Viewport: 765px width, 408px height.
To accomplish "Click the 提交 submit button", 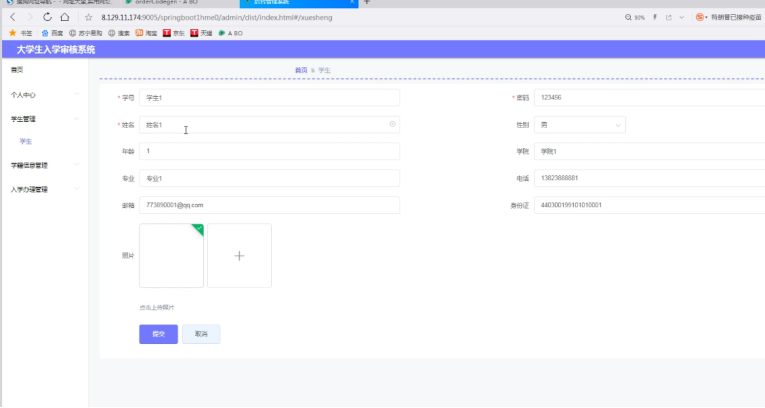I will [x=159, y=334].
